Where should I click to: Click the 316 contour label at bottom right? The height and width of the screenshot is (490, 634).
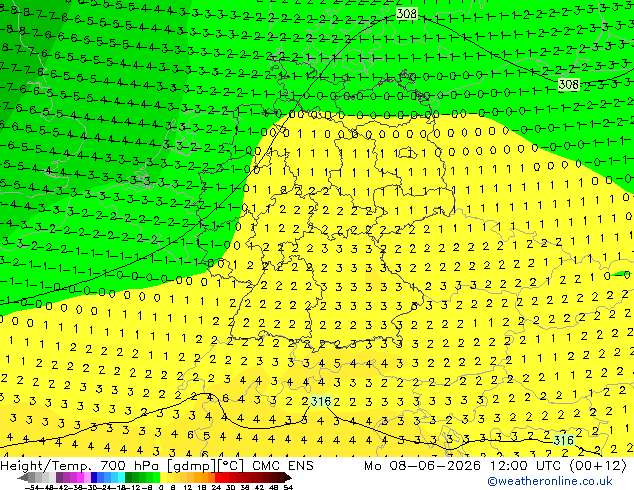[x=564, y=440]
